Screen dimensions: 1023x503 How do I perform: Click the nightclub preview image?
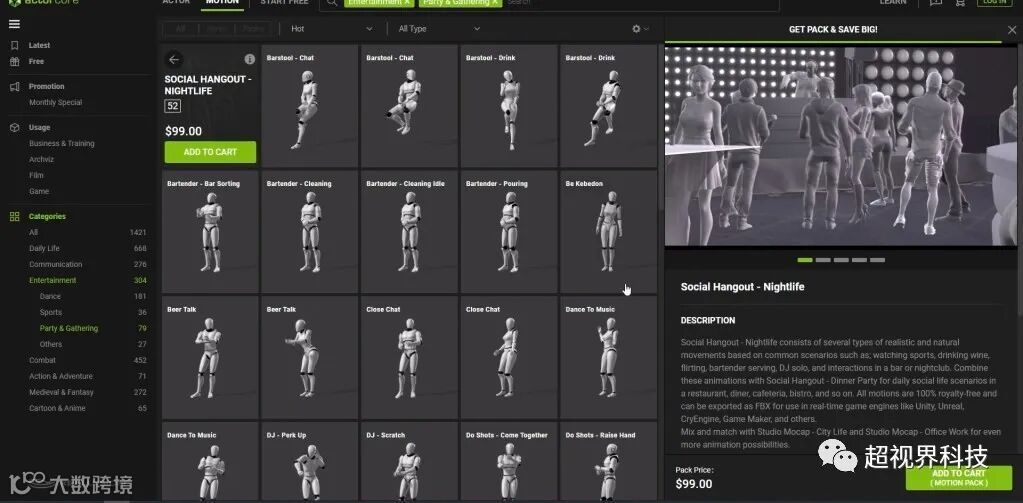[x=841, y=147]
